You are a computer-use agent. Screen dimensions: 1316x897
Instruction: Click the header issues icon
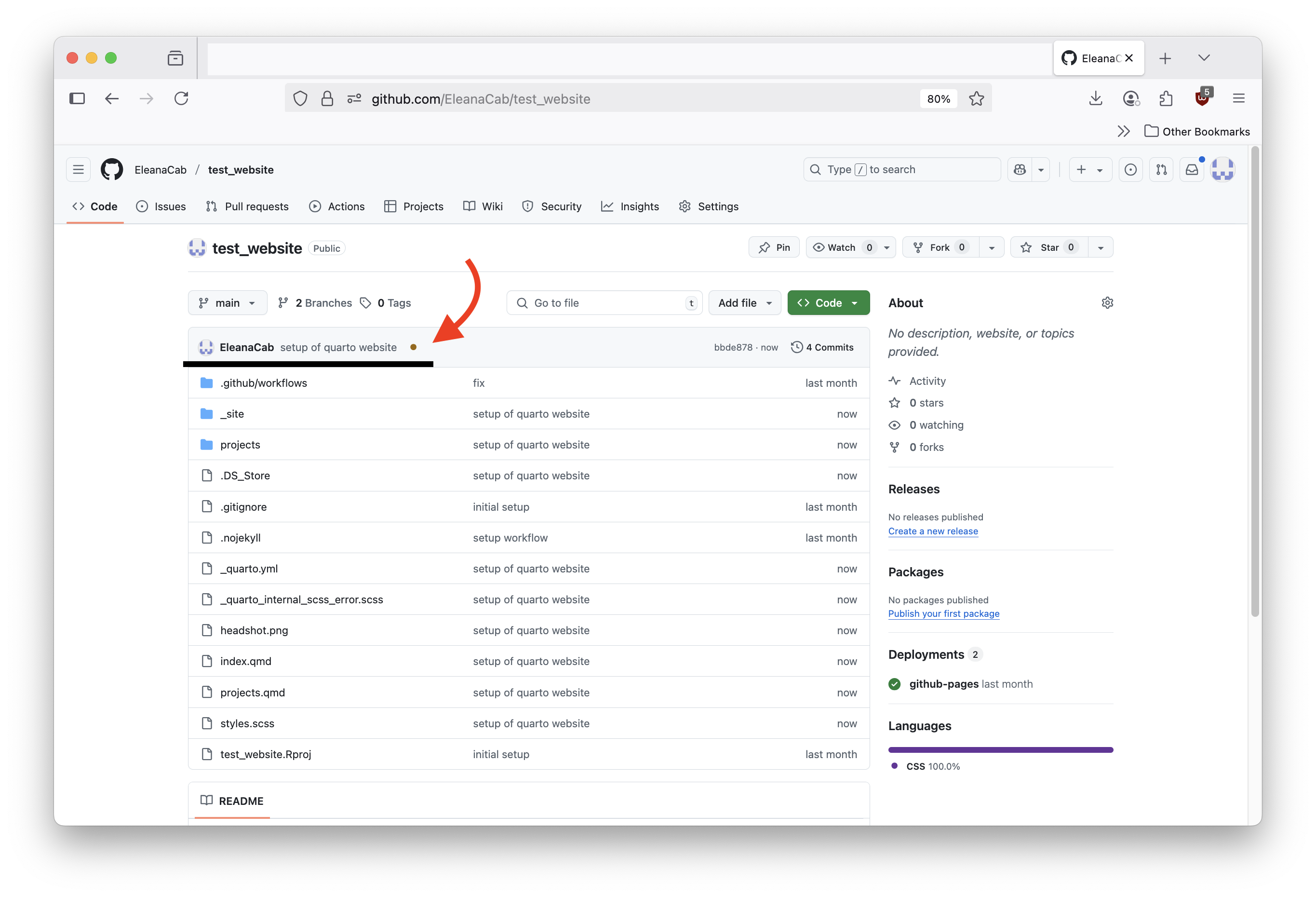(x=1130, y=169)
